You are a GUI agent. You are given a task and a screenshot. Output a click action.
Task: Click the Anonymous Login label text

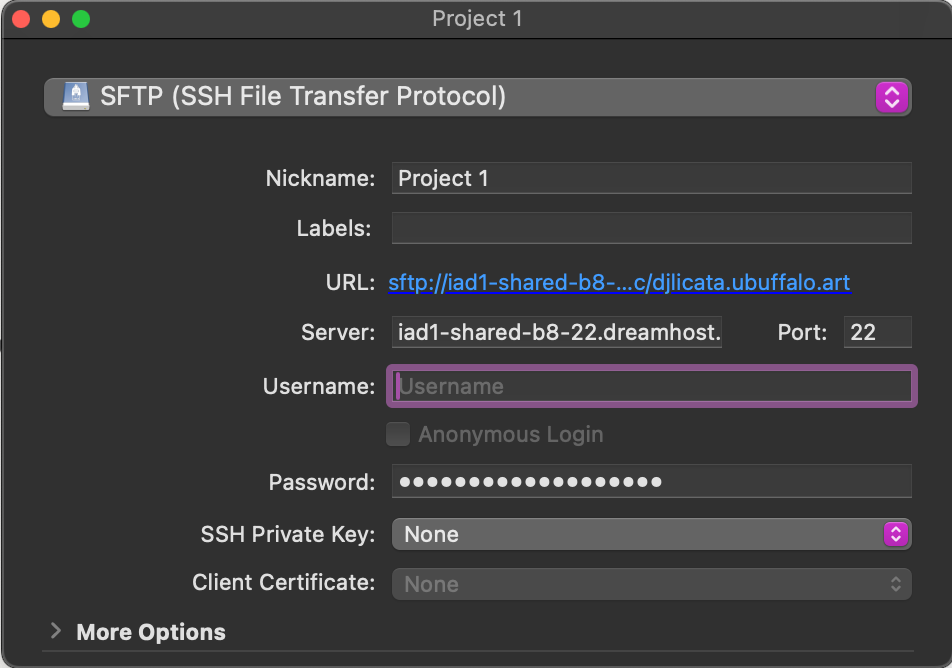tap(510, 435)
